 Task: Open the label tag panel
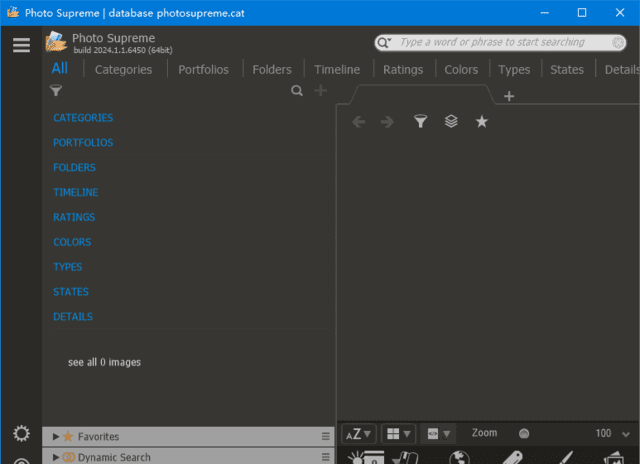click(512, 457)
